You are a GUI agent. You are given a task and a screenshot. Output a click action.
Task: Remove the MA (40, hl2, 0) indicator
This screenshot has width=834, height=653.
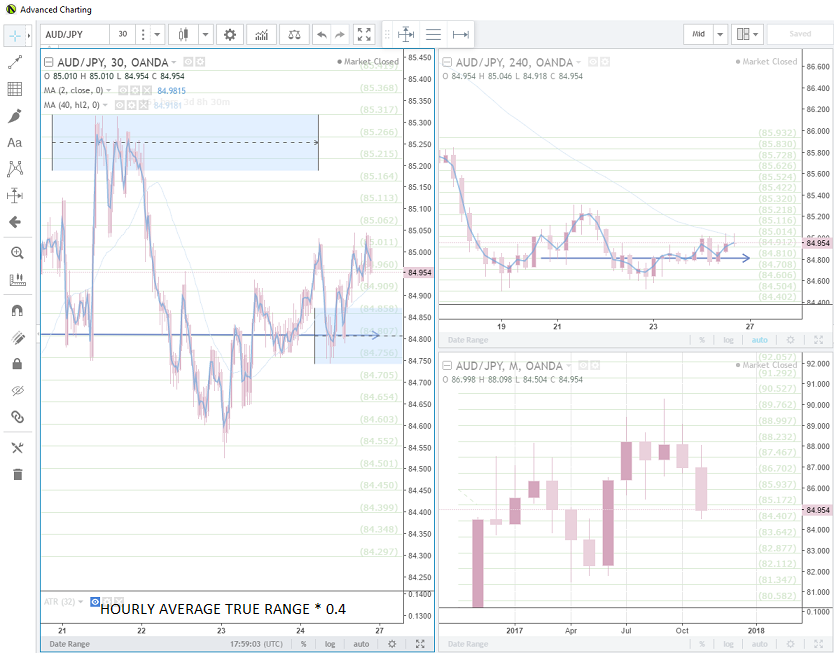pos(144,105)
